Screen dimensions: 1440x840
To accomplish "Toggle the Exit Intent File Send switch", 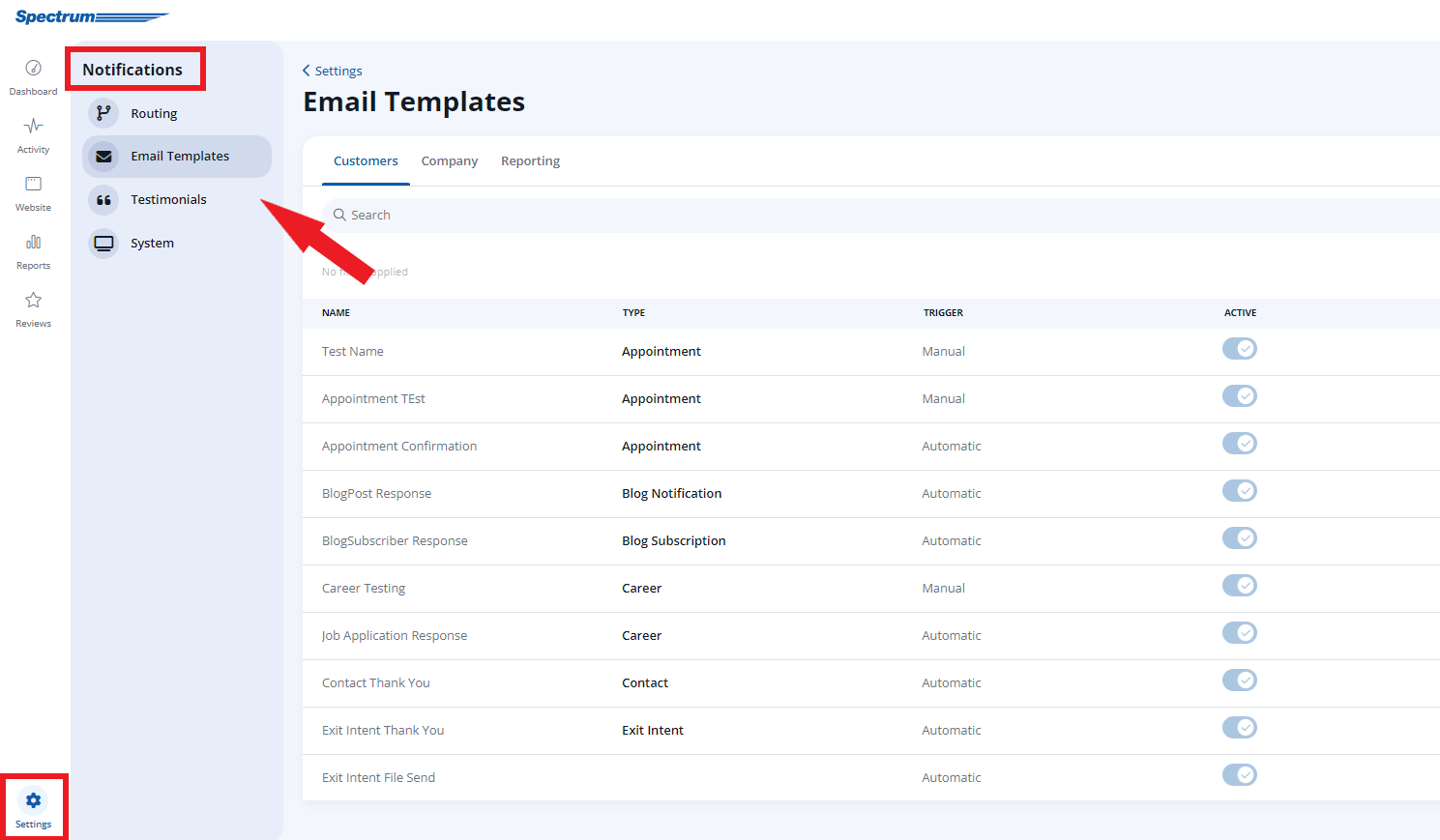I will (x=1239, y=774).
